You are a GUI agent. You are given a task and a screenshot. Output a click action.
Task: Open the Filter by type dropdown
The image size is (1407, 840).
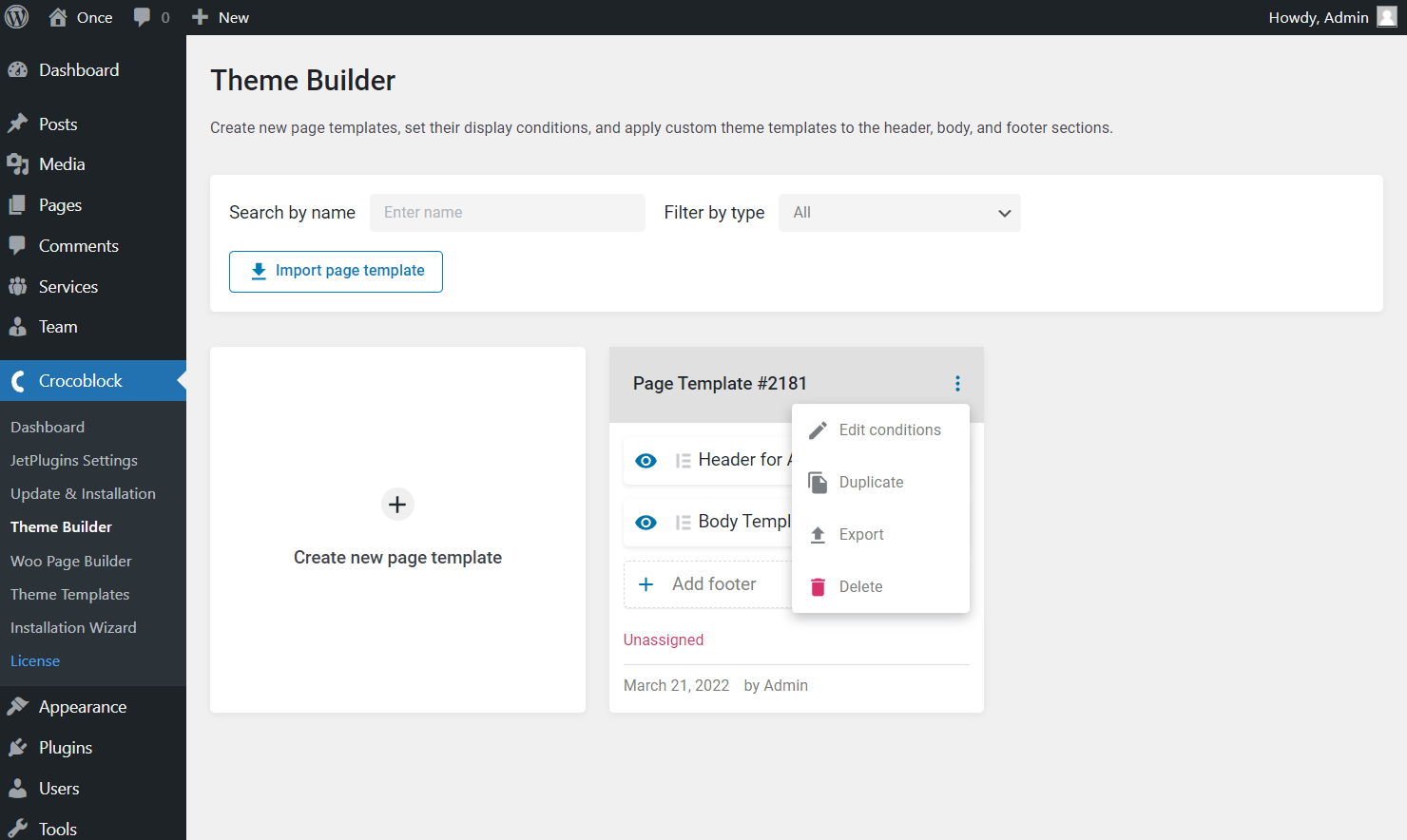[x=899, y=213]
